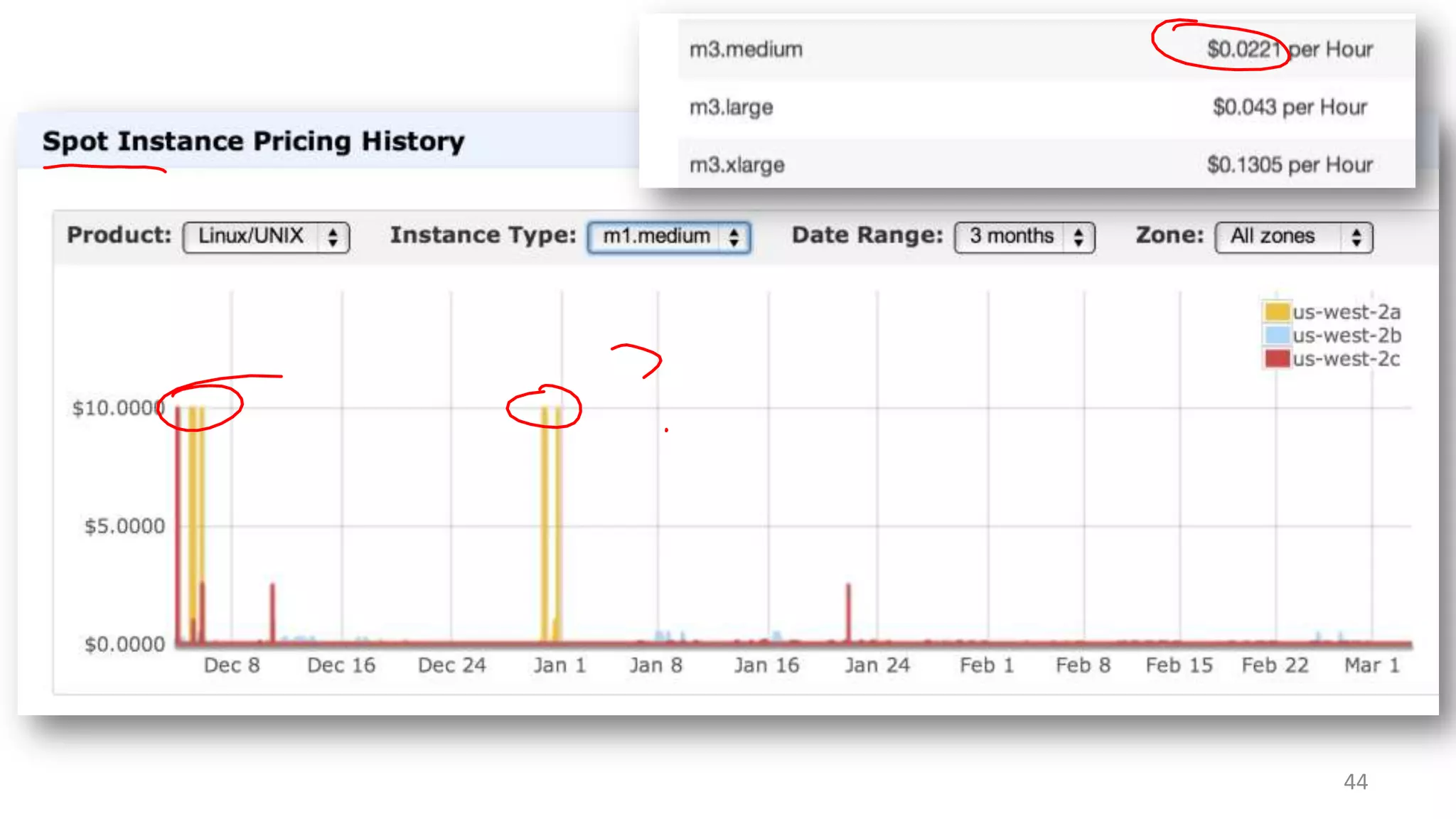The image size is (1456, 819).
Task: Click the red us-west-2c legend swatch
Action: (x=1277, y=358)
